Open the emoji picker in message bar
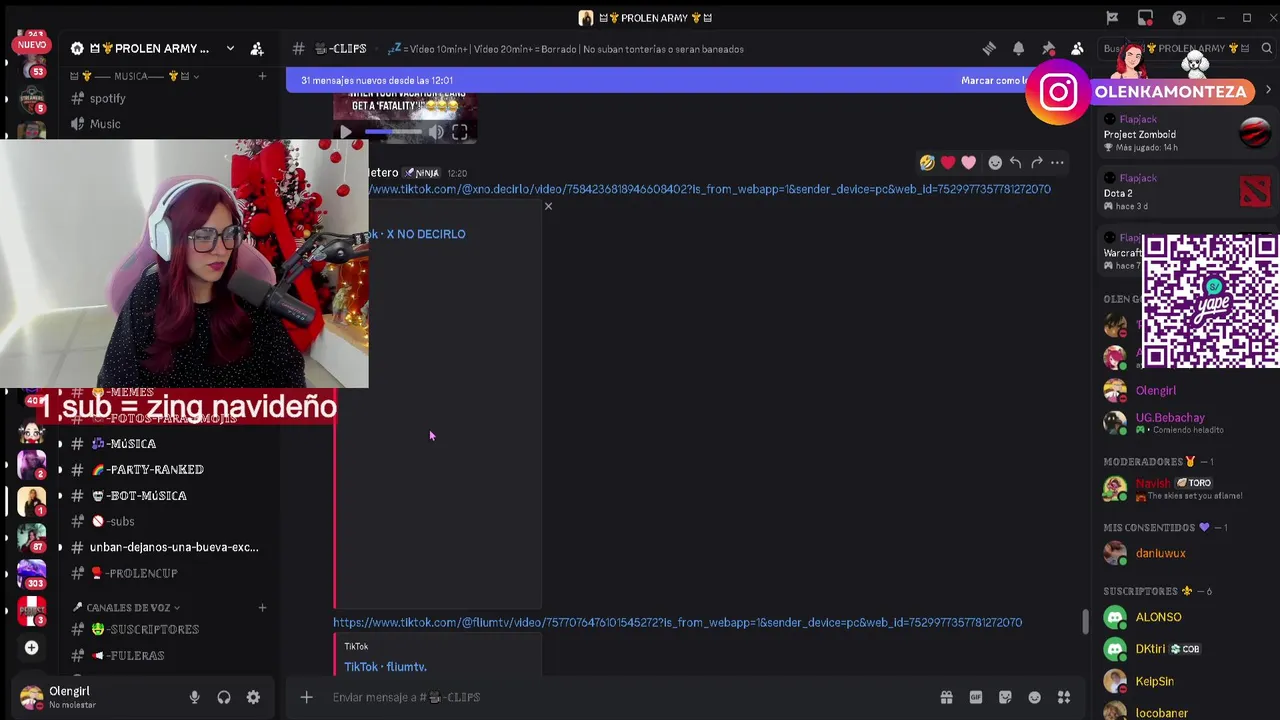The height and width of the screenshot is (720, 1280). click(x=1035, y=697)
